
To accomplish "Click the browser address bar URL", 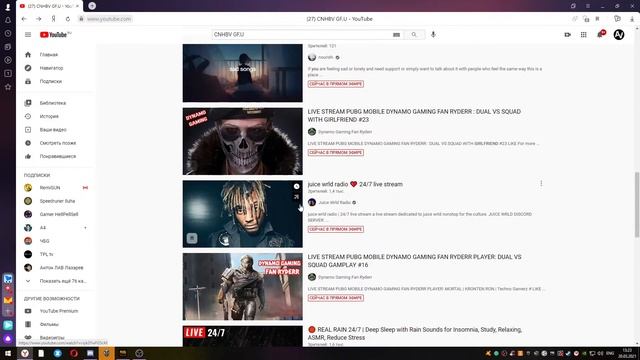I will [109, 19].
